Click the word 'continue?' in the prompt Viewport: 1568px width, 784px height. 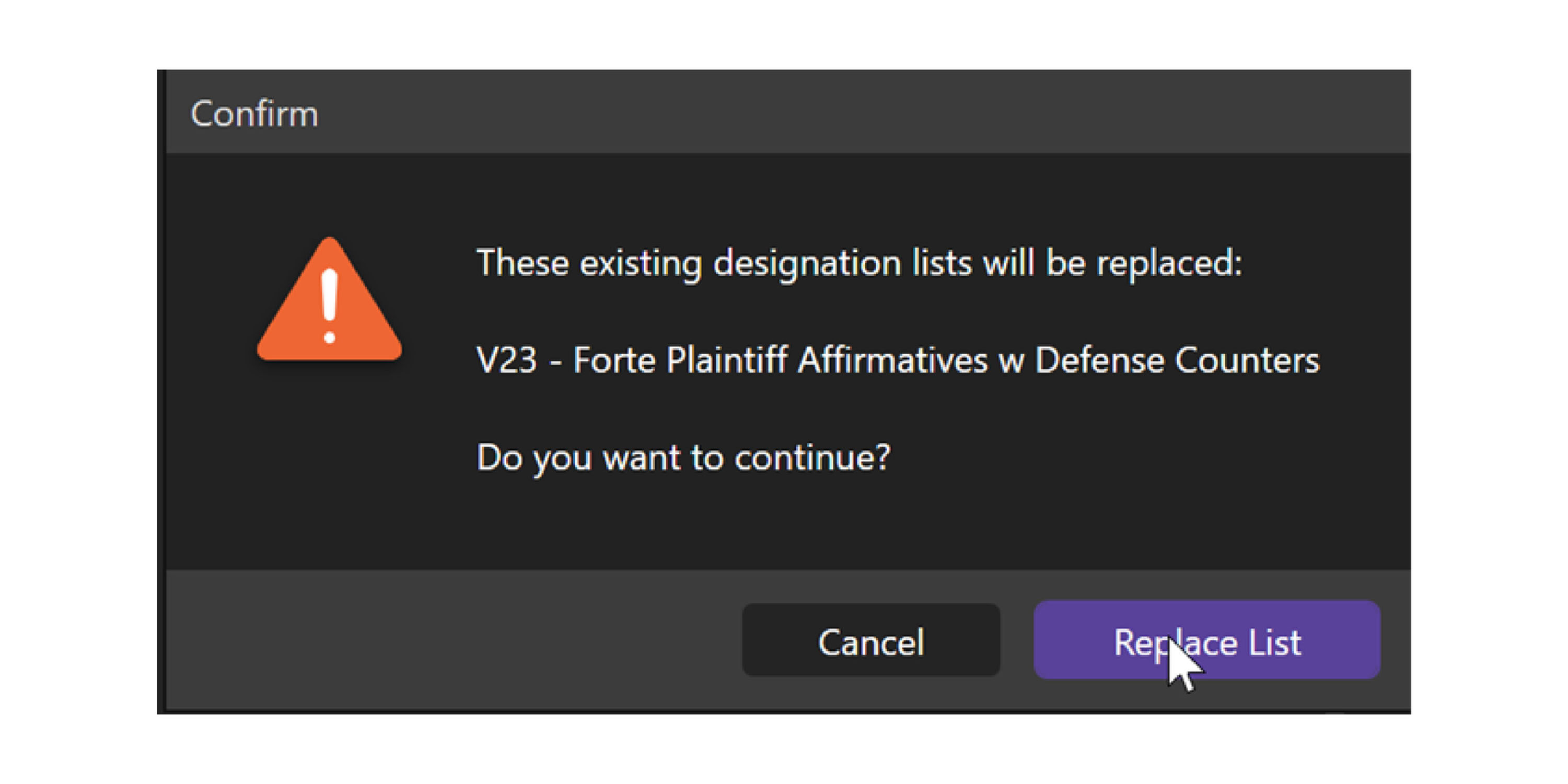[812, 457]
